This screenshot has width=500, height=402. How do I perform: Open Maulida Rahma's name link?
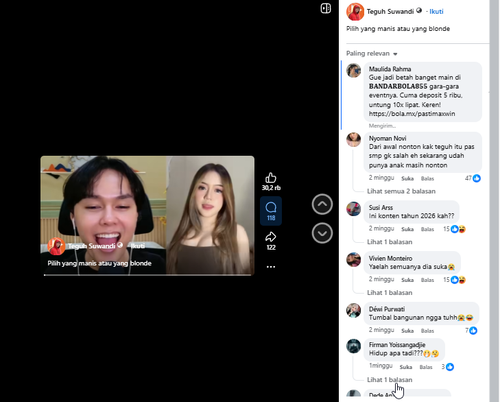(x=390, y=69)
